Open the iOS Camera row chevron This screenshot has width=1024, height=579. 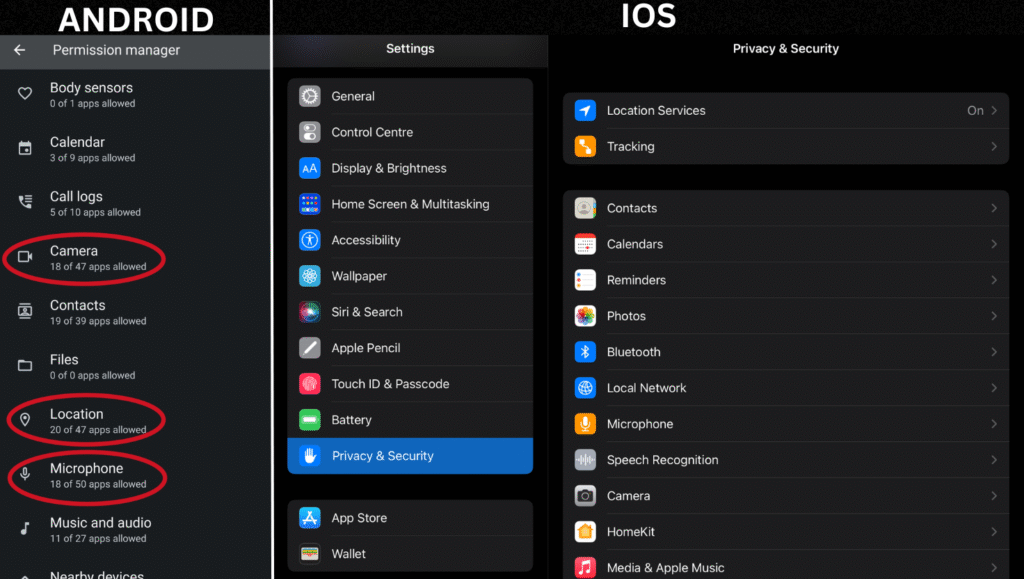(x=994, y=495)
